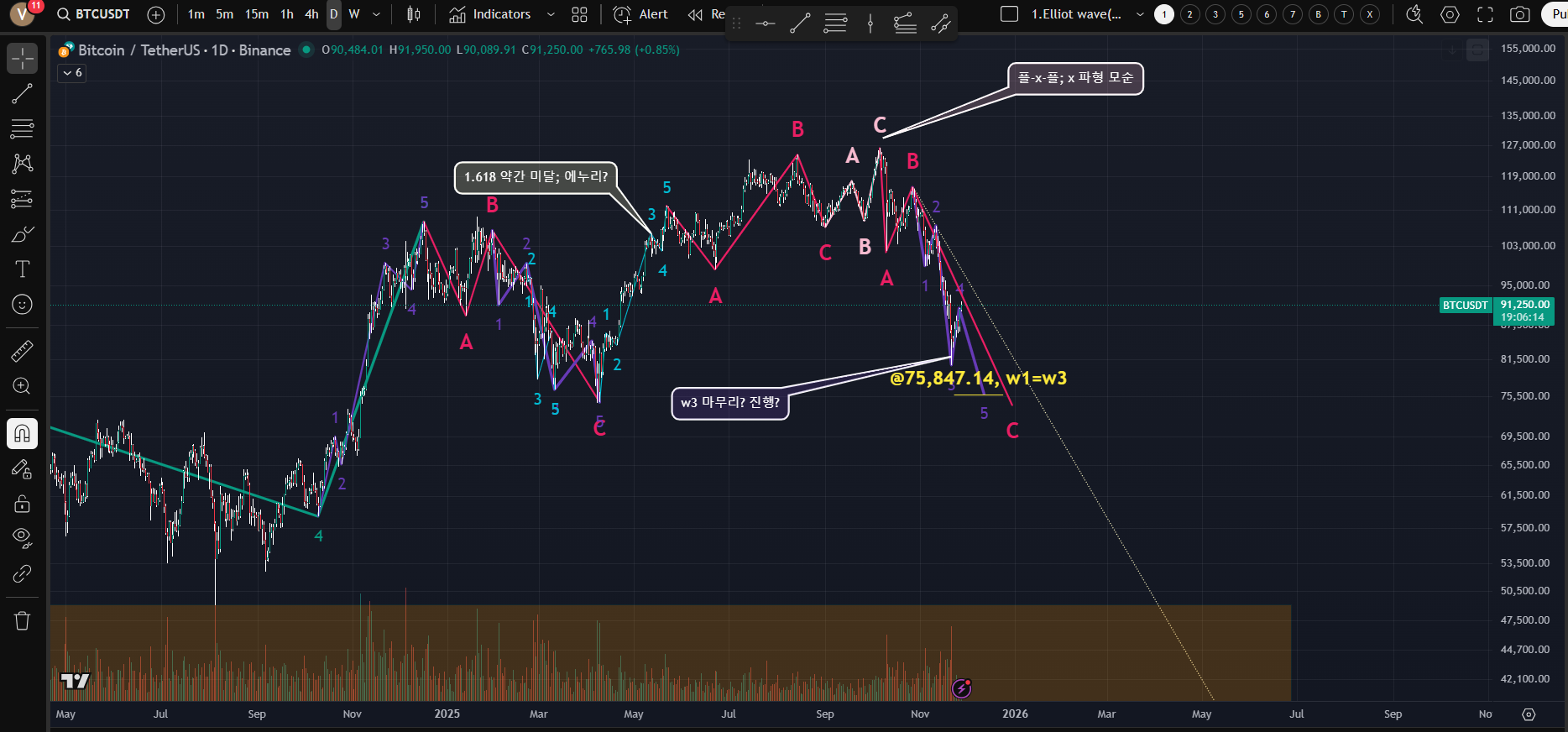Select the trend line drawing tool
The image size is (1568, 732).
coord(23,93)
